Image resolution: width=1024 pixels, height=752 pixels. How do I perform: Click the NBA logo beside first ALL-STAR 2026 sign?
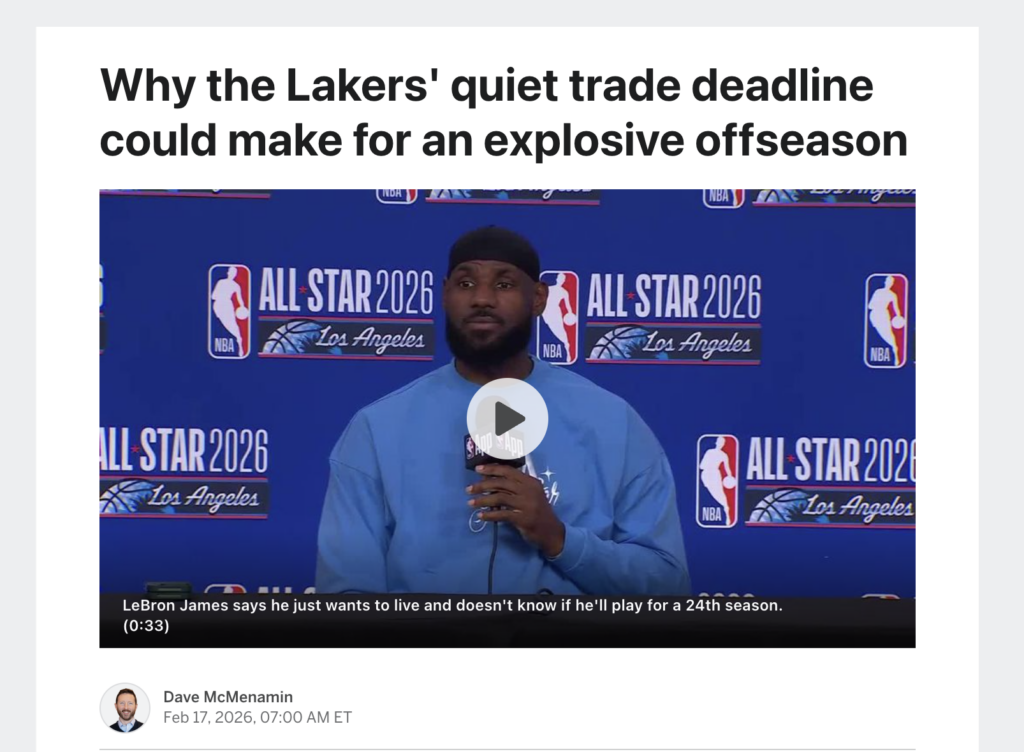(x=229, y=311)
